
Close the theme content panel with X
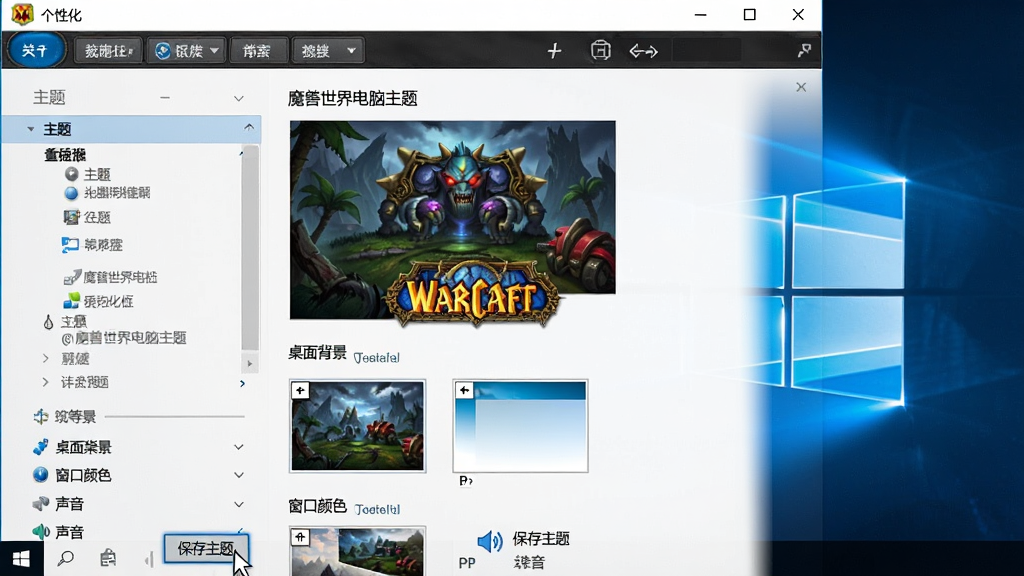click(x=801, y=88)
